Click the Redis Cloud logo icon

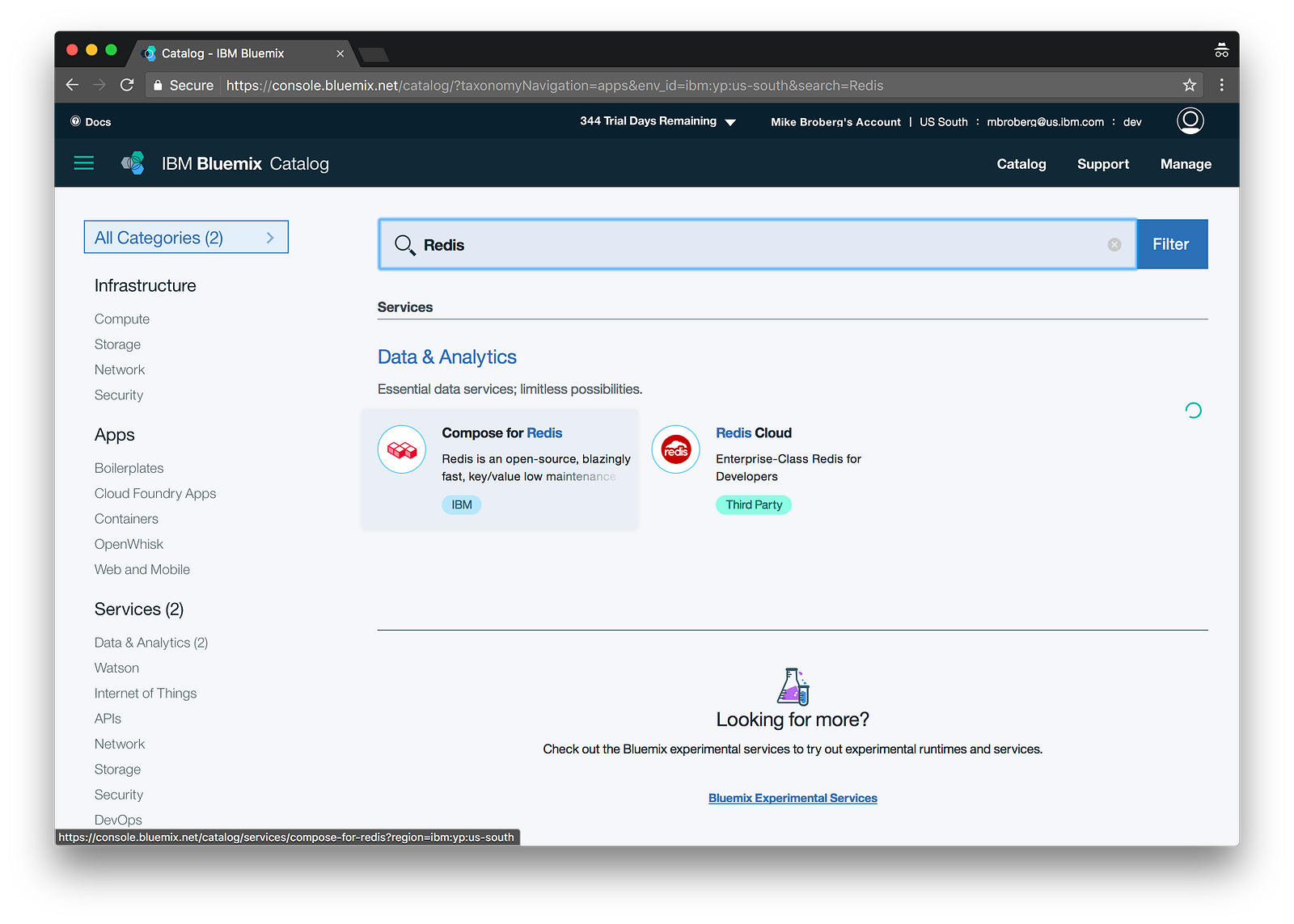click(676, 449)
